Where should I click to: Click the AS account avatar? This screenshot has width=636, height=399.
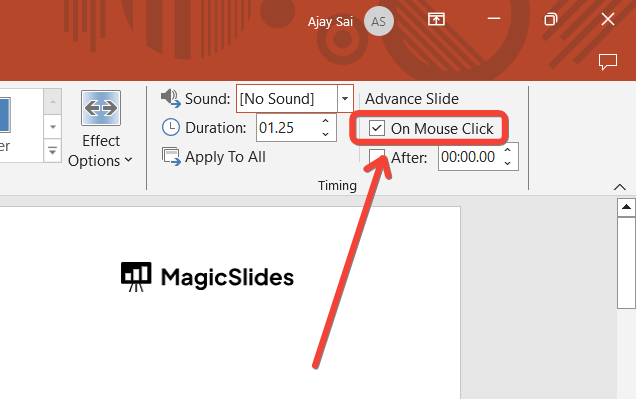[378, 21]
